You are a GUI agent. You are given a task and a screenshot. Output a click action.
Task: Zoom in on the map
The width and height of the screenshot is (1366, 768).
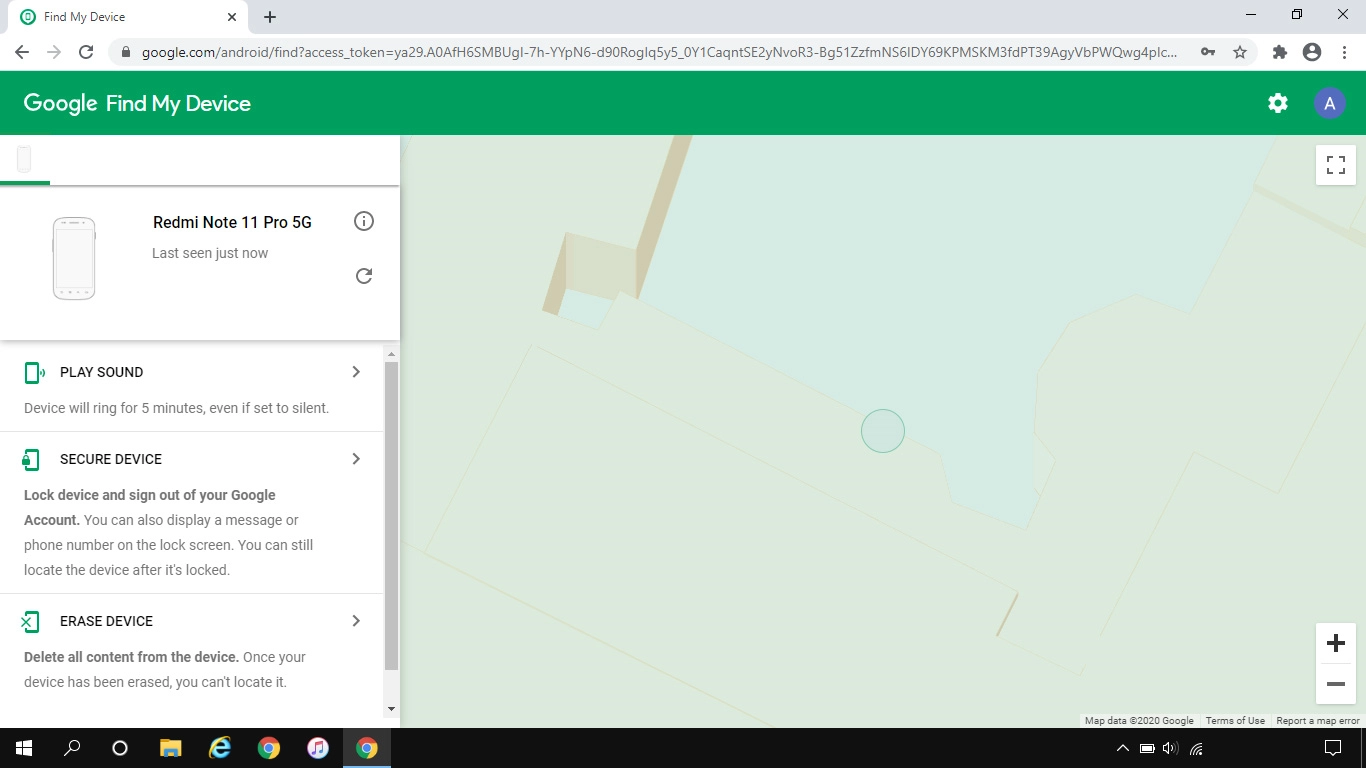(x=1335, y=643)
